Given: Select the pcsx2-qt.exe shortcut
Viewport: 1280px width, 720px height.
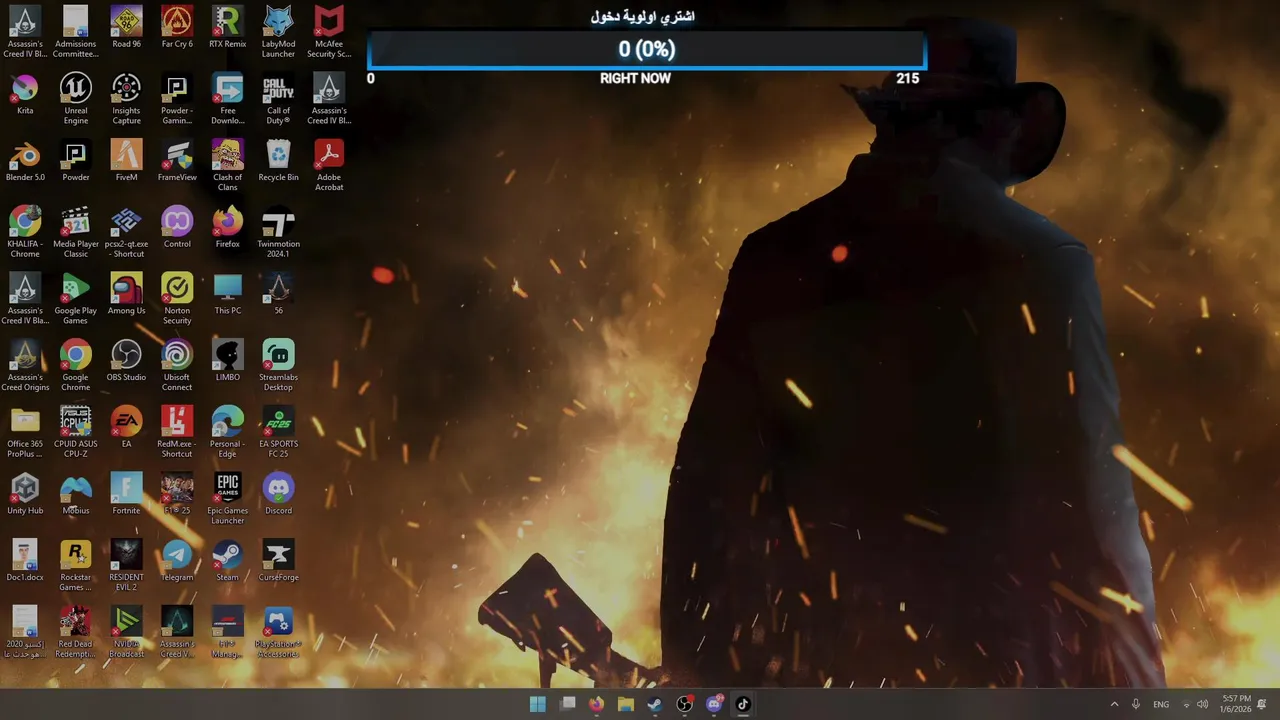Looking at the screenshot, I should pyautogui.click(x=126, y=232).
